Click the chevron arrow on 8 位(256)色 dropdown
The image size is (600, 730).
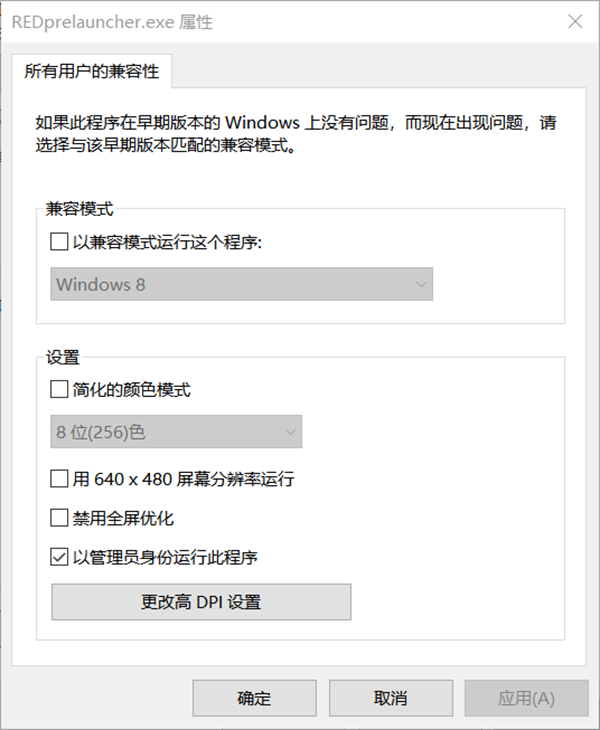tap(290, 432)
